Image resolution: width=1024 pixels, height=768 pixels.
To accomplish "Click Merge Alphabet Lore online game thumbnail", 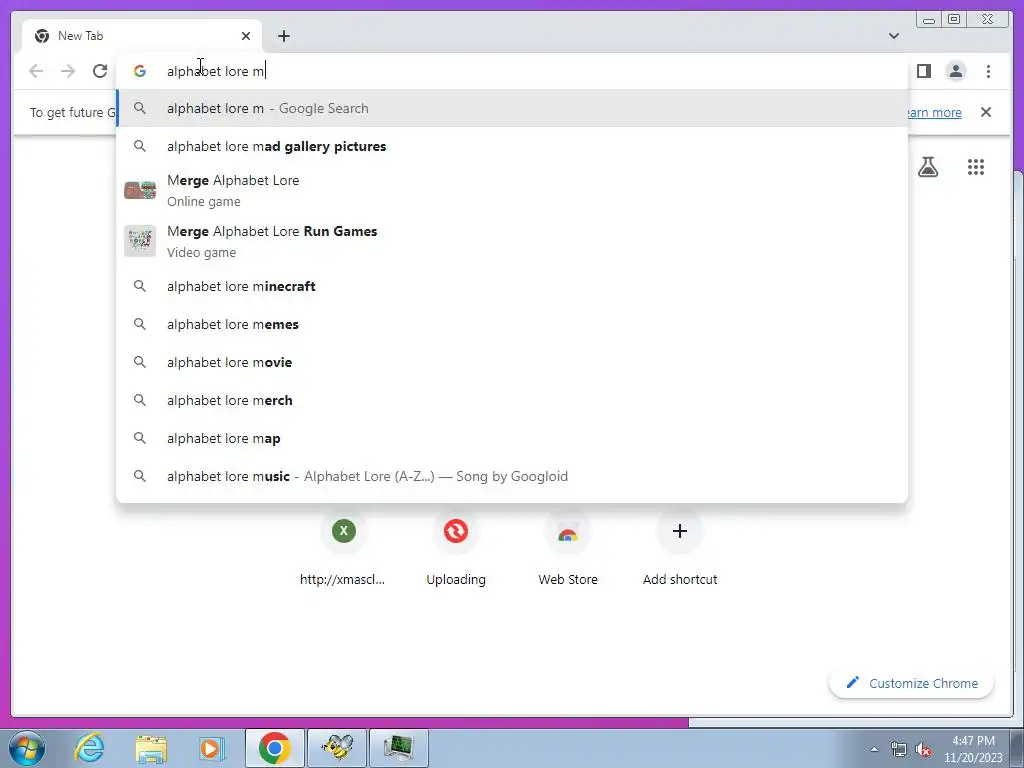I will tap(140, 191).
